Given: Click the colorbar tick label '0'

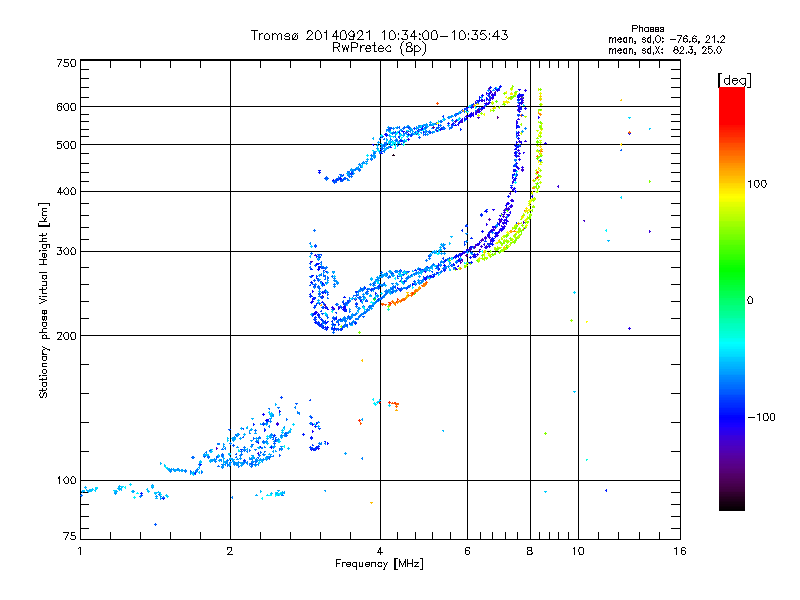Looking at the screenshot, I should 750,301.
